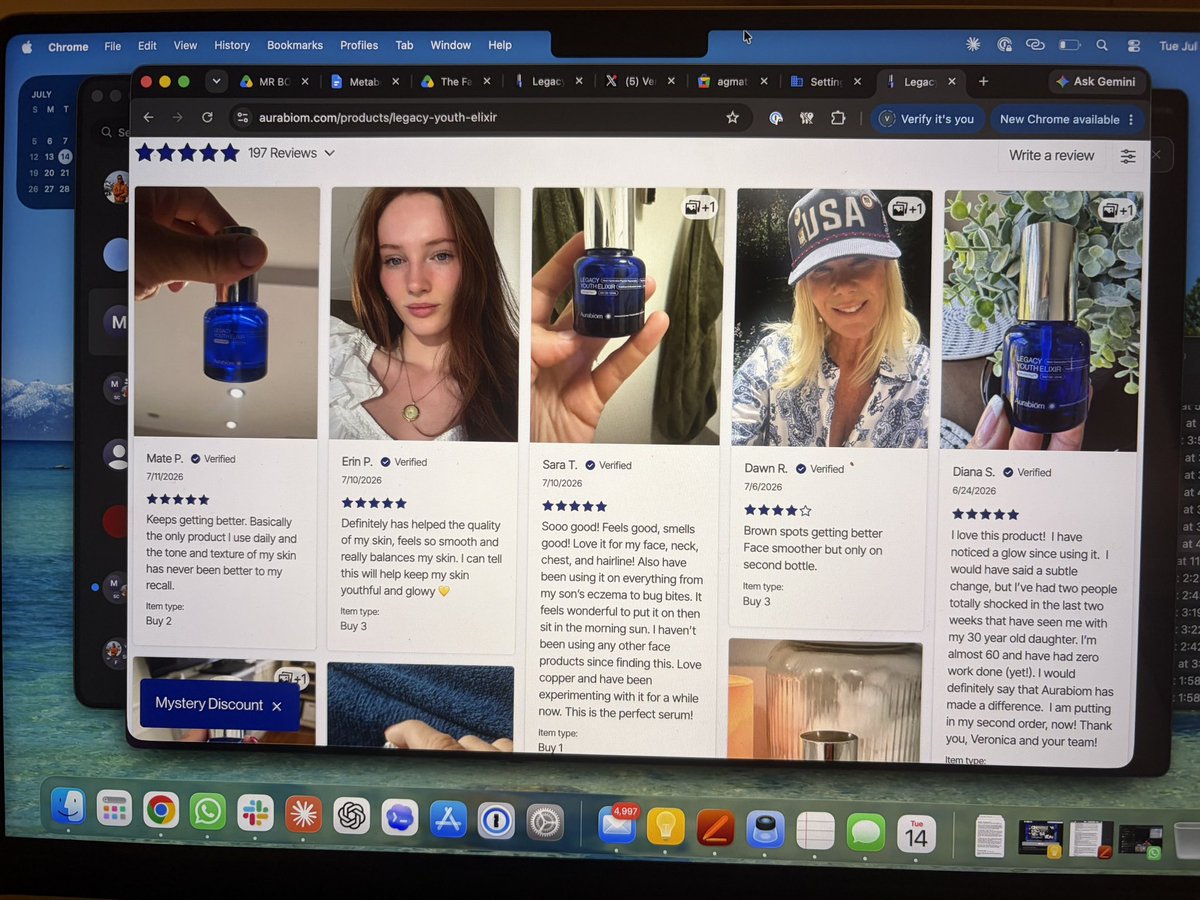Reload the aurabiom product page
The width and height of the screenshot is (1200, 900).
point(207,118)
